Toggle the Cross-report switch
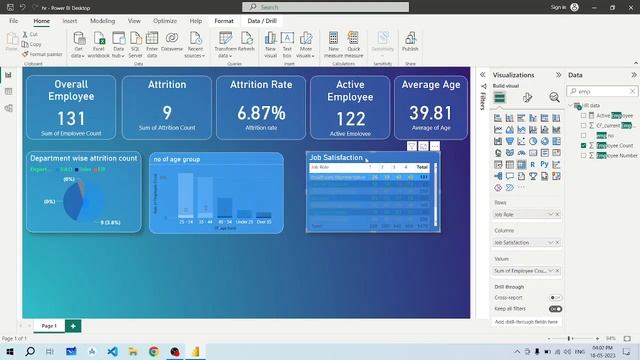The width and height of the screenshot is (640, 360). pyautogui.click(x=555, y=298)
